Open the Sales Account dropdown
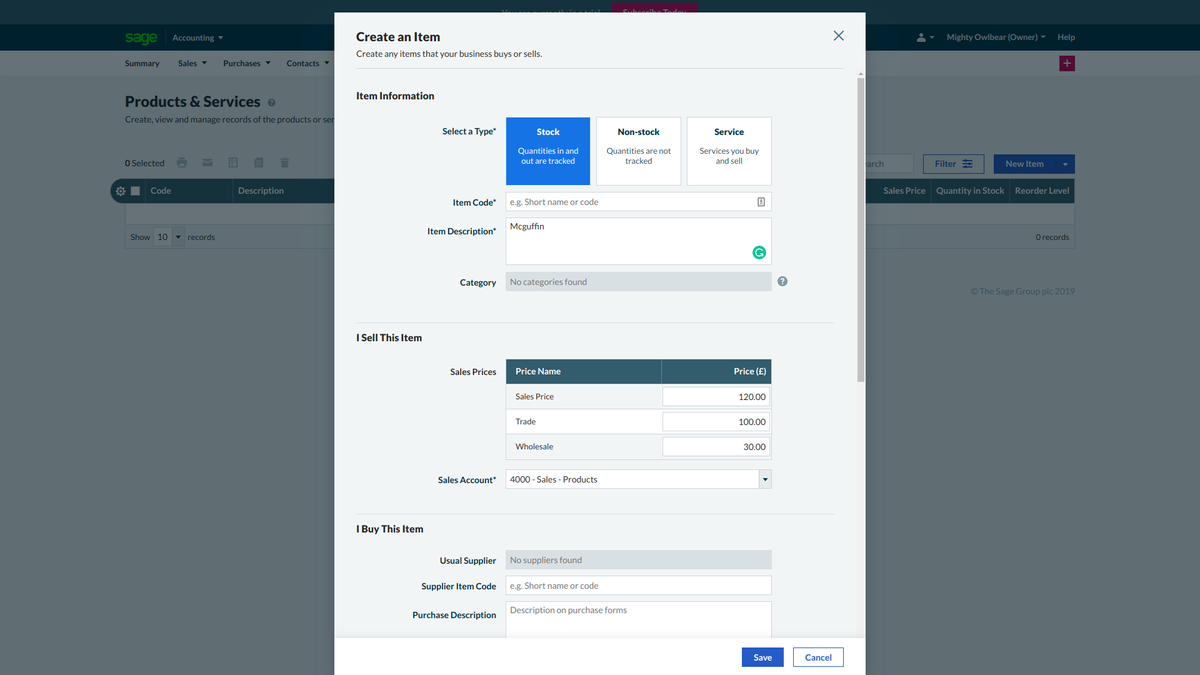 pos(765,479)
